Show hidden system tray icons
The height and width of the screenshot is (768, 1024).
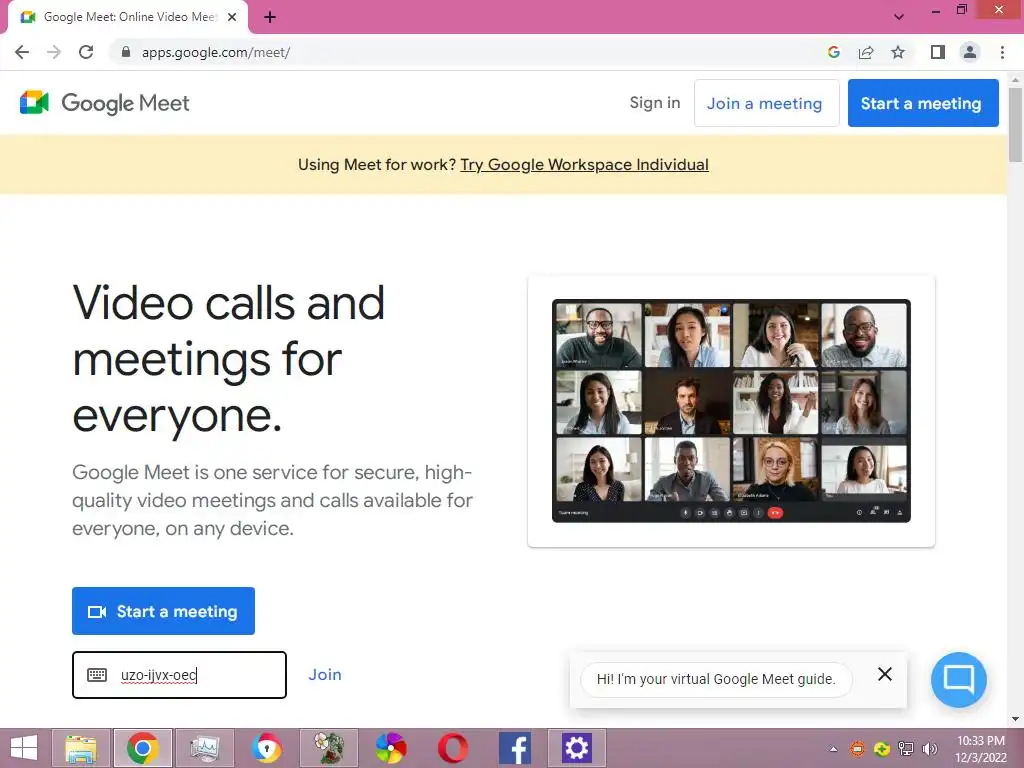[833, 748]
